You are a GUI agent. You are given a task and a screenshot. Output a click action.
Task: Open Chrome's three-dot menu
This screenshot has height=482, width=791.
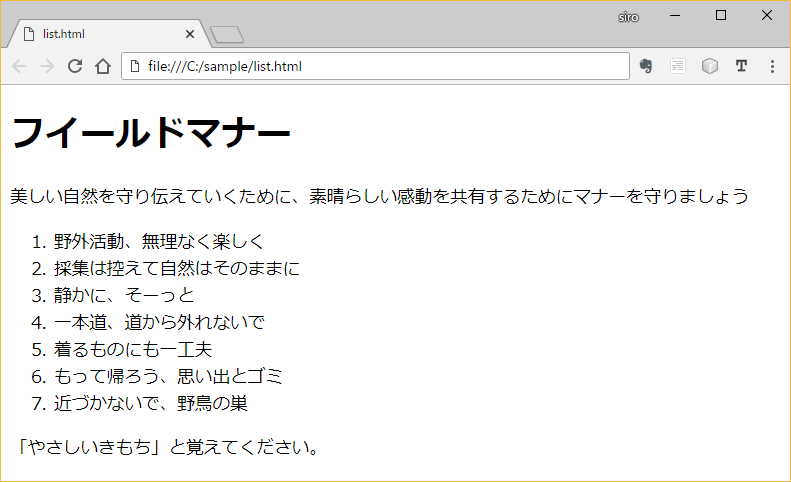[x=772, y=67]
